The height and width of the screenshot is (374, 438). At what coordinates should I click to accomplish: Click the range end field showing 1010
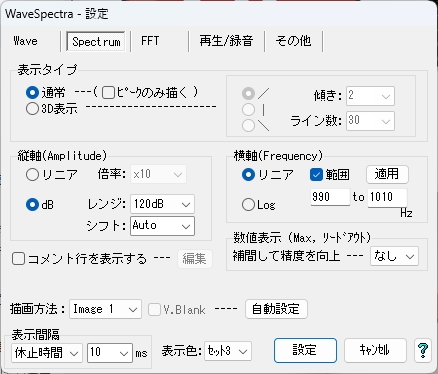click(x=387, y=197)
